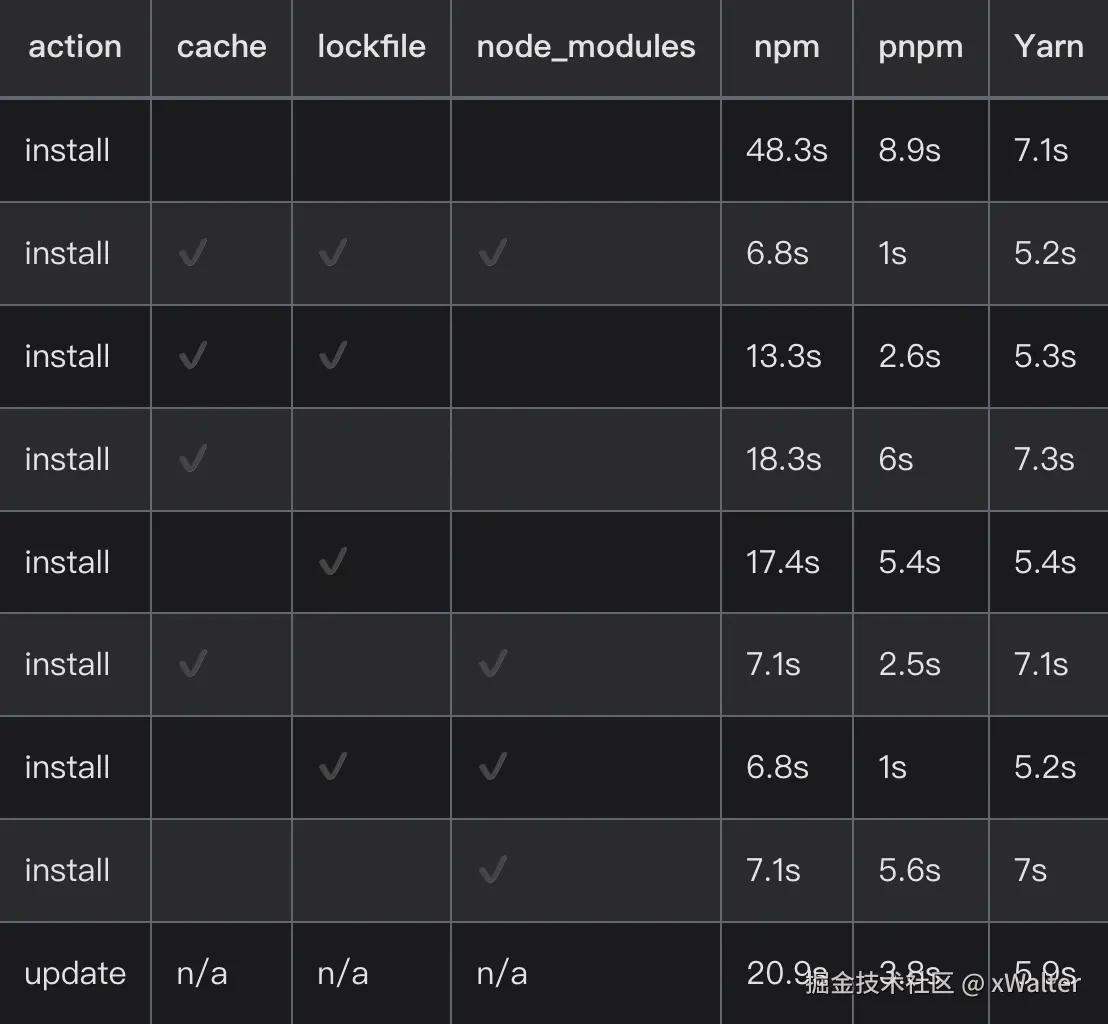Click the update row action cell
This screenshot has height=1024, width=1108.
click(x=75, y=974)
